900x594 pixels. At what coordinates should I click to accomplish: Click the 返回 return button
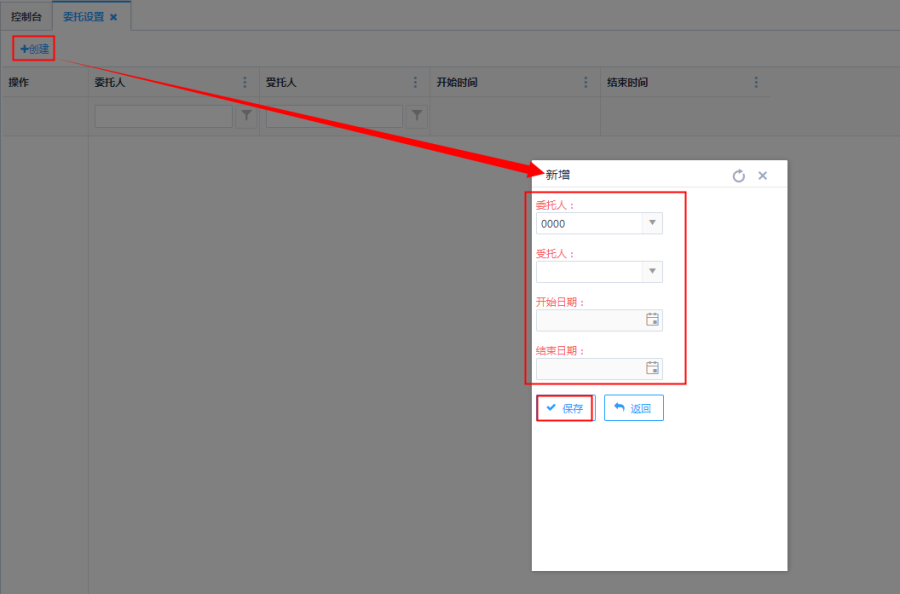coord(634,408)
